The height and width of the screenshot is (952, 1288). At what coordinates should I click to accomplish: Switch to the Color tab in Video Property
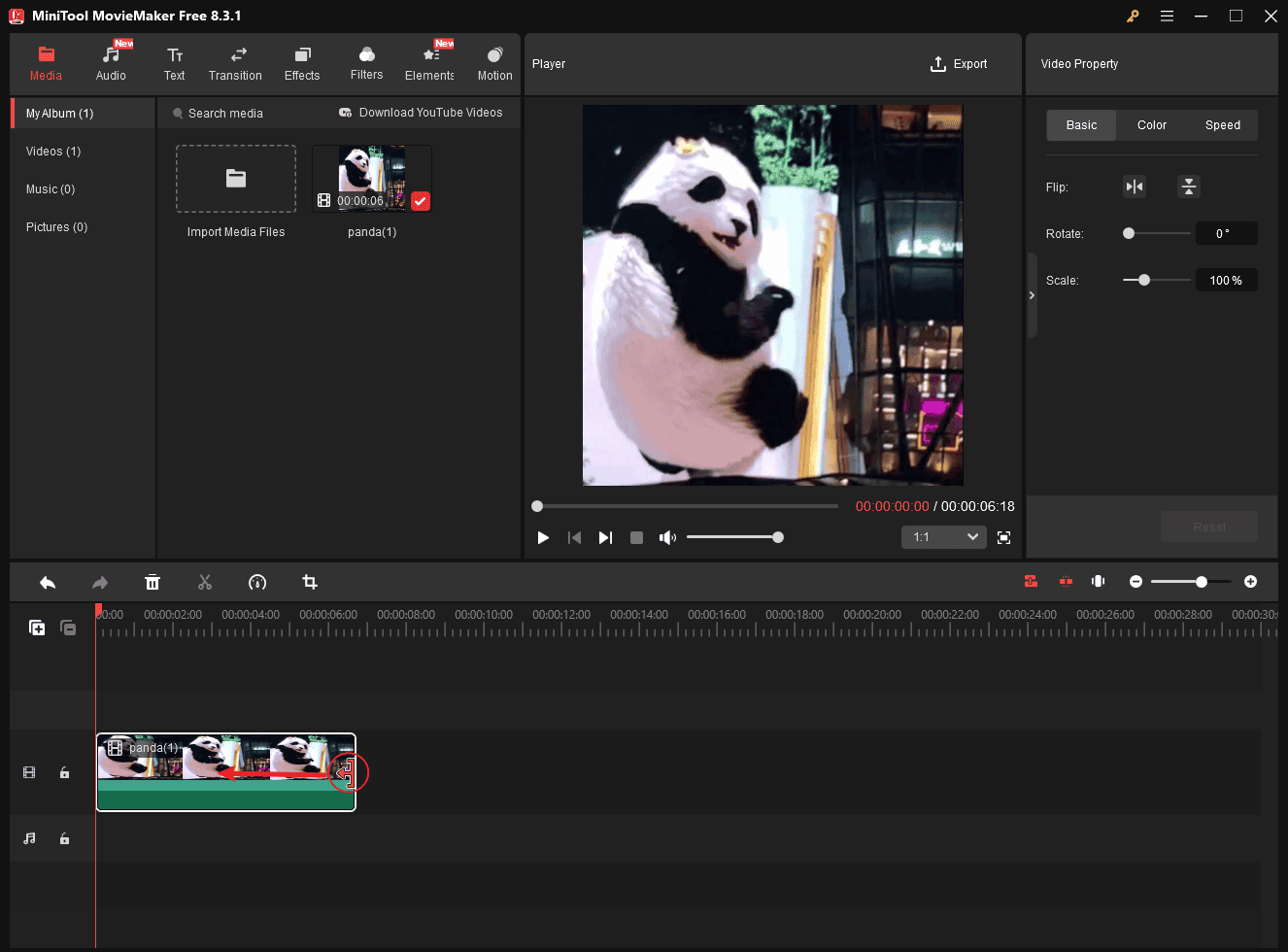[1151, 124]
